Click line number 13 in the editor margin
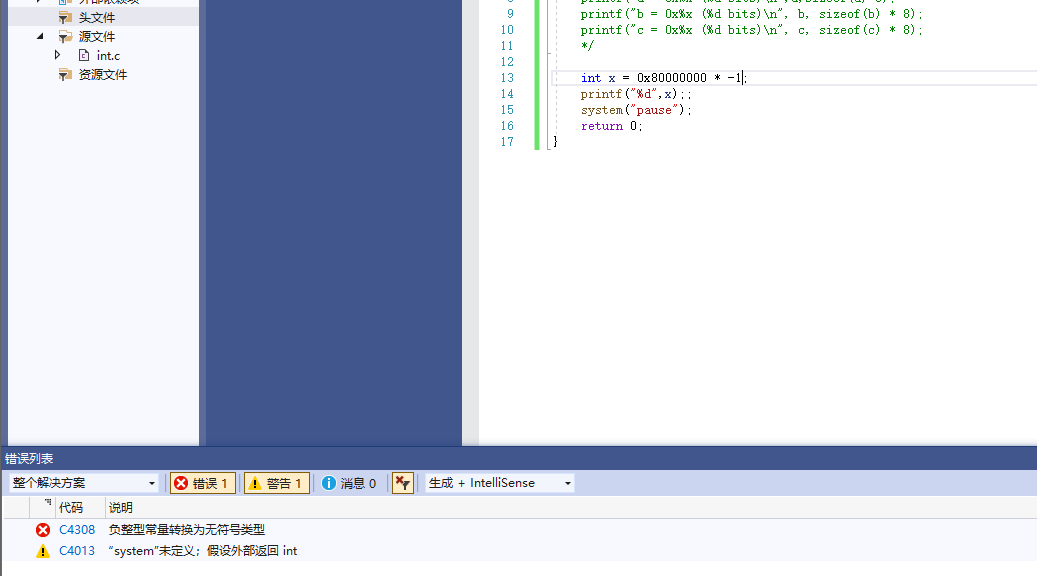Viewport: 1037px width, 576px height. pyautogui.click(x=507, y=77)
